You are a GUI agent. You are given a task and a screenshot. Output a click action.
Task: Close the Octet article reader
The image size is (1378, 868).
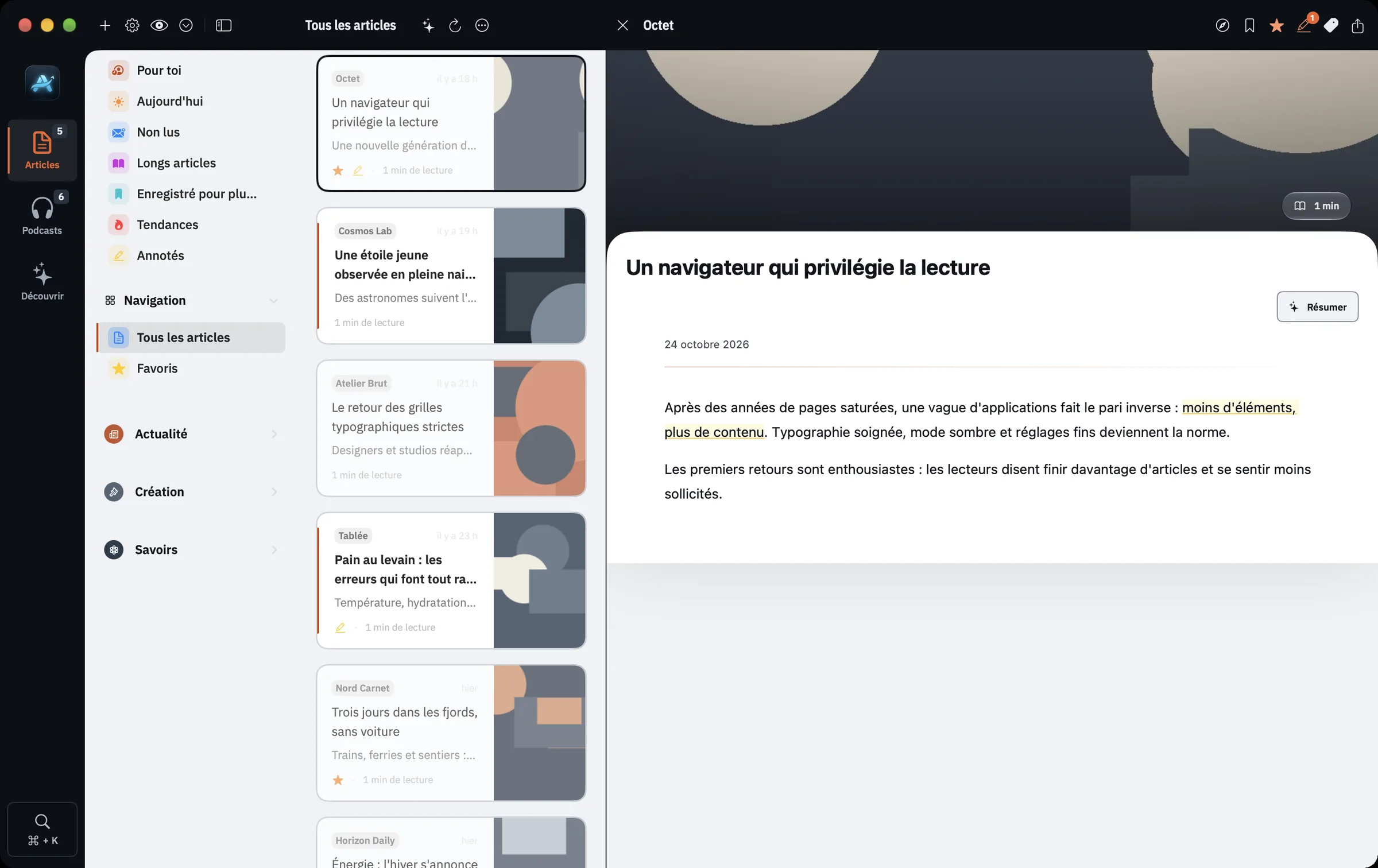pos(623,25)
